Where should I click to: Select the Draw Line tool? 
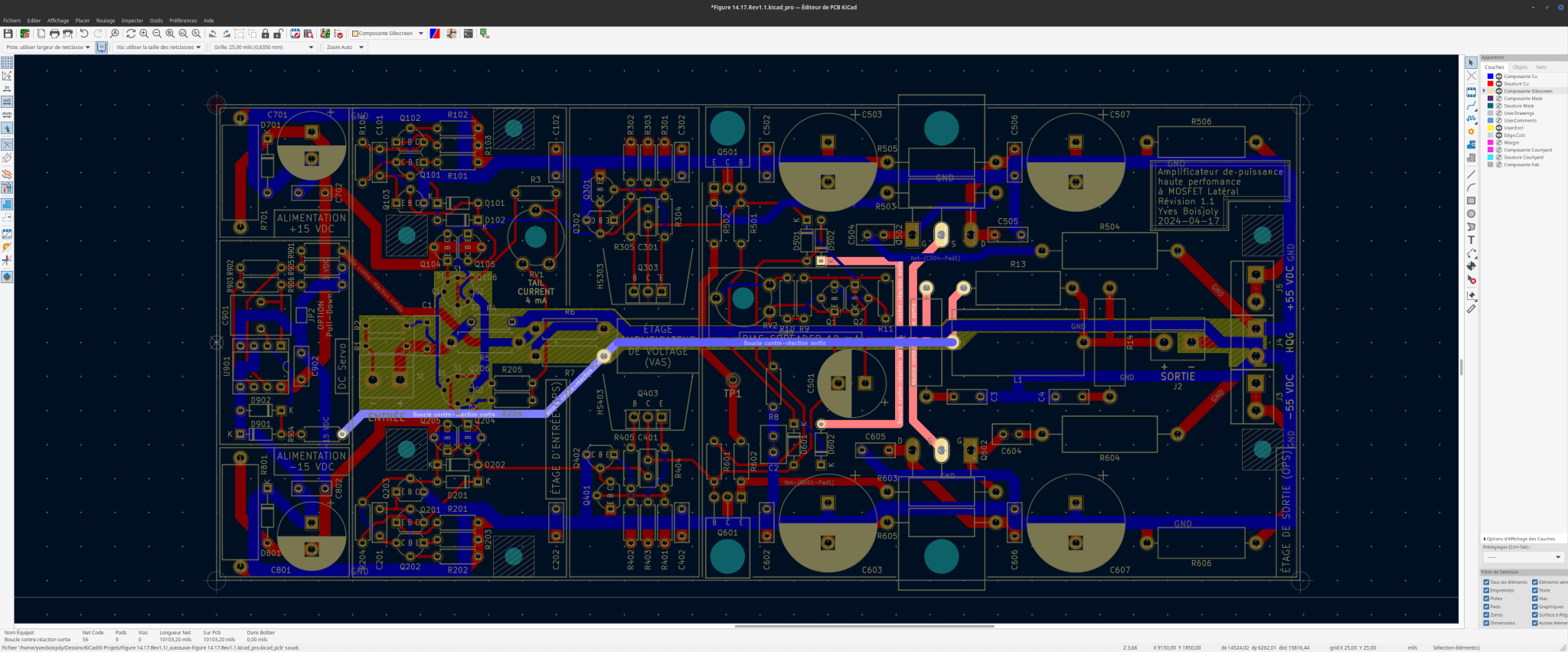(x=1471, y=174)
